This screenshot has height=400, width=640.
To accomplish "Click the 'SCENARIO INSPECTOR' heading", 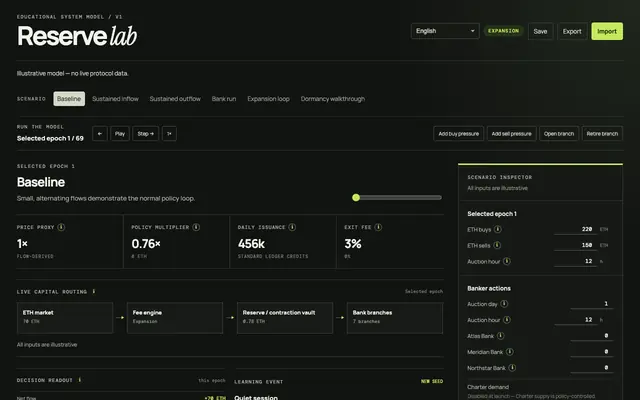I will (500, 177).
